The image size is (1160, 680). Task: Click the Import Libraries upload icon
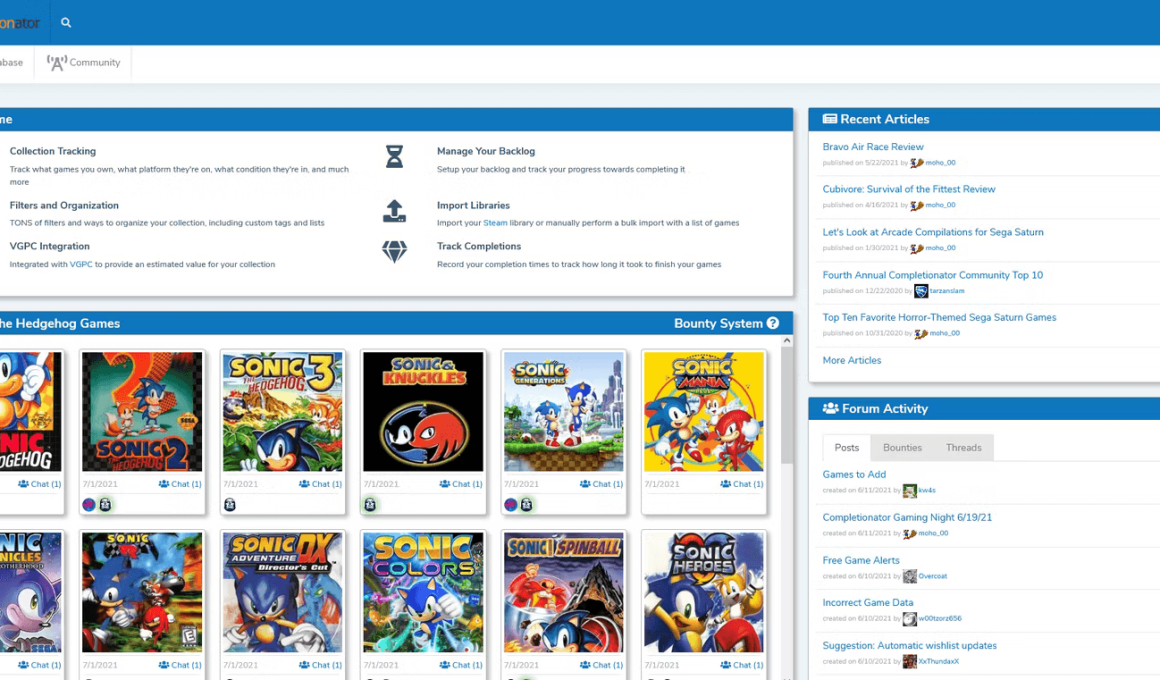pos(394,211)
